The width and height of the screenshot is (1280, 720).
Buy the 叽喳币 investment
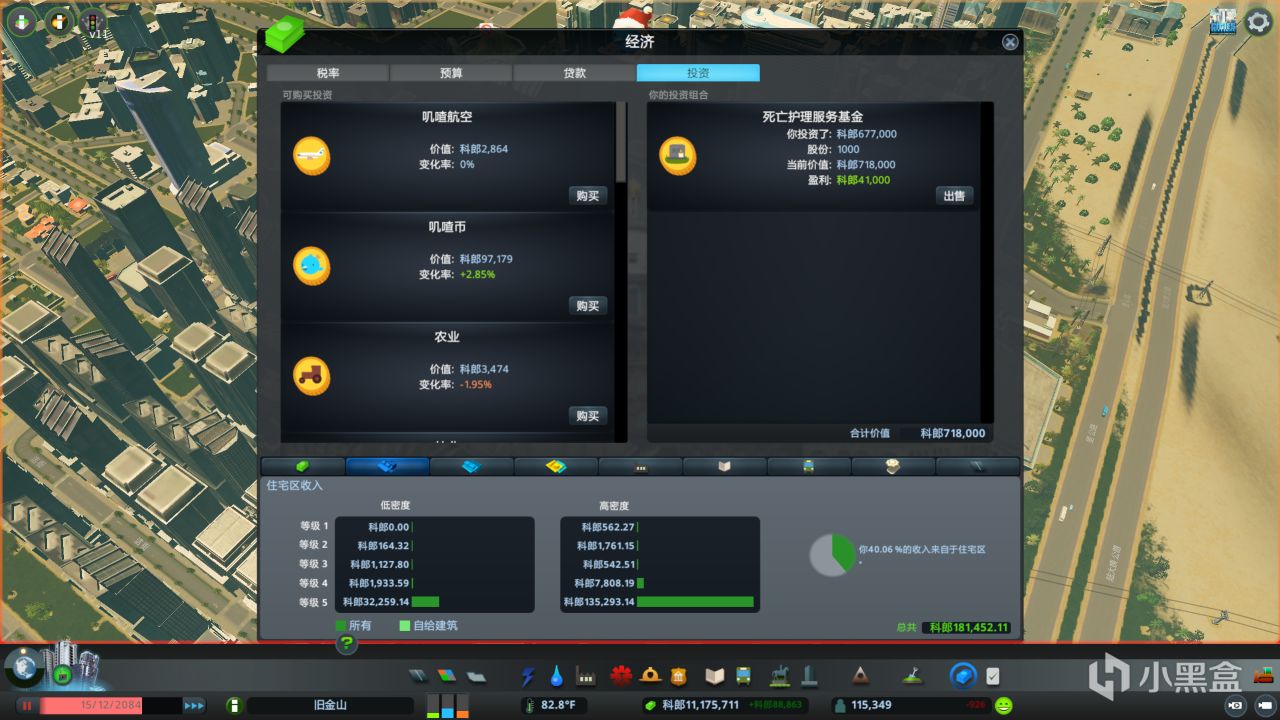(x=588, y=306)
